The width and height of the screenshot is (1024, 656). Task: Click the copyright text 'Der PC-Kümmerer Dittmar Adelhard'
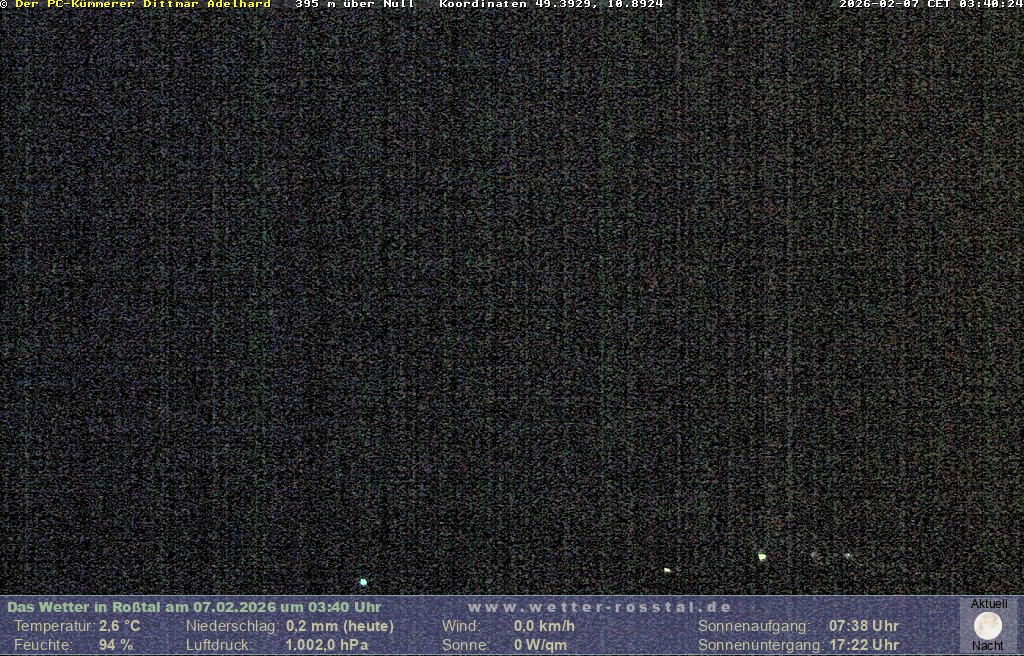point(142,4)
